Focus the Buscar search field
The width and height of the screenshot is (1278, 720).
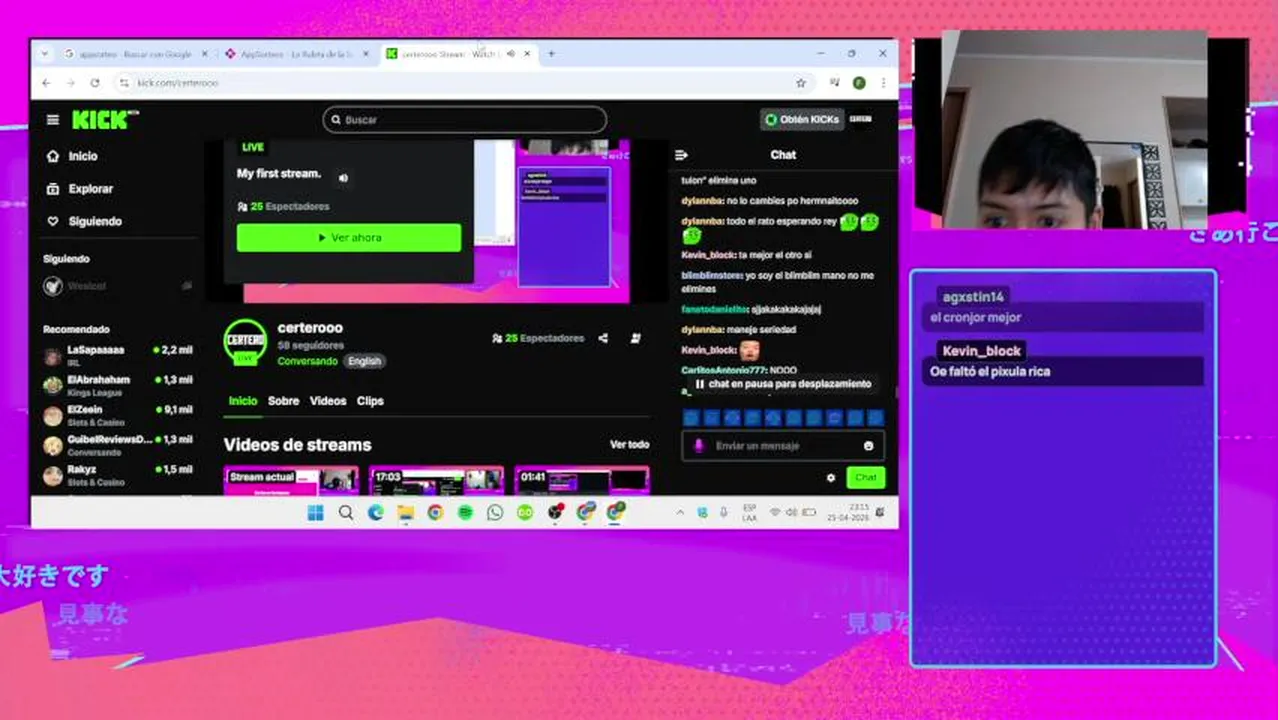point(465,120)
